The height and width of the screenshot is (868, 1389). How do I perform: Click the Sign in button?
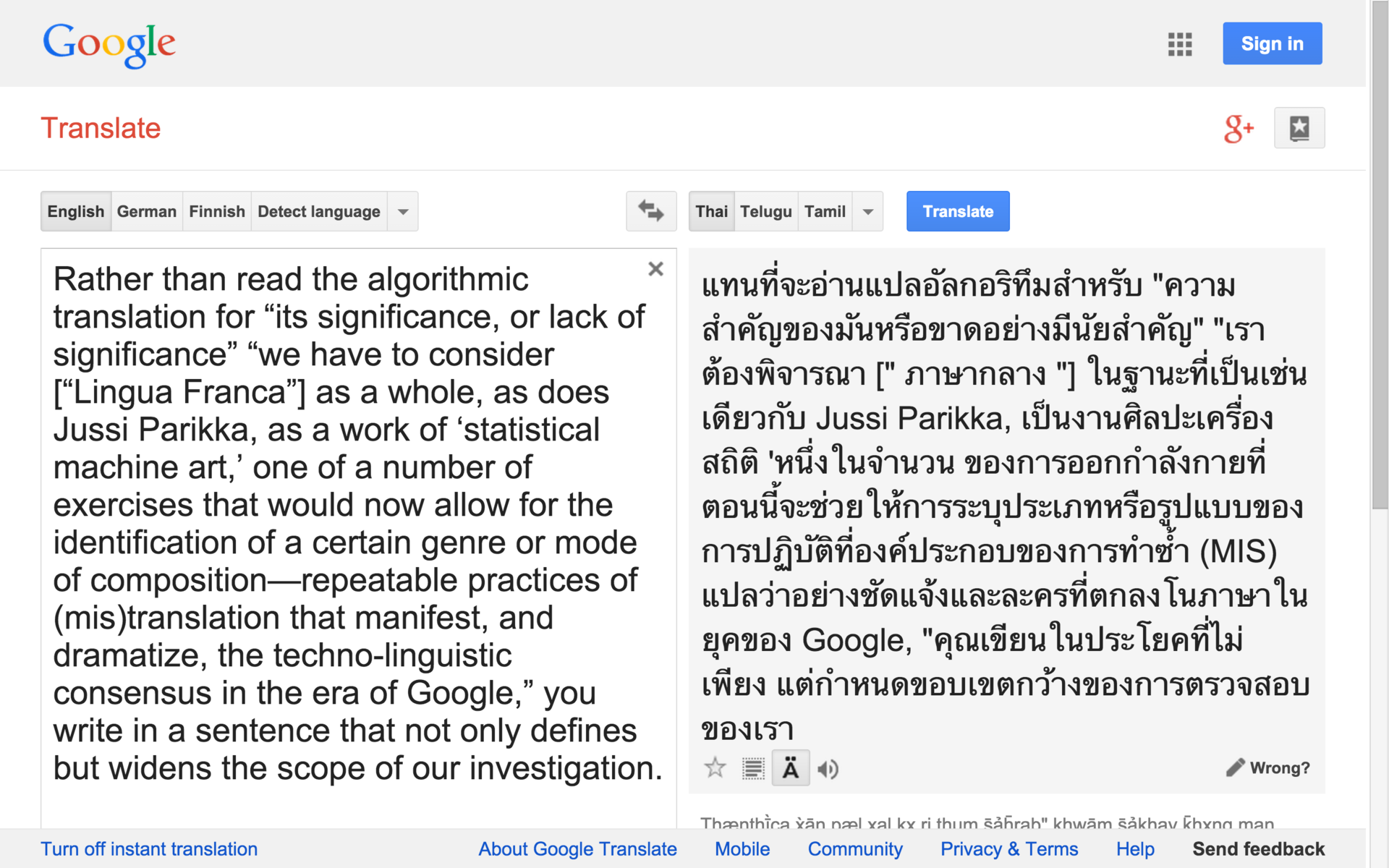click(x=1272, y=43)
